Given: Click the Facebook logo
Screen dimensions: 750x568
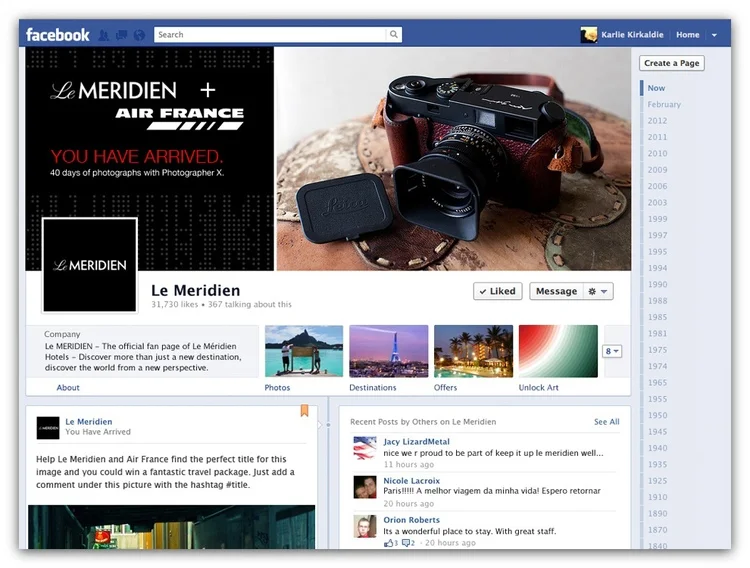Looking at the screenshot, I should [x=57, y=35].
